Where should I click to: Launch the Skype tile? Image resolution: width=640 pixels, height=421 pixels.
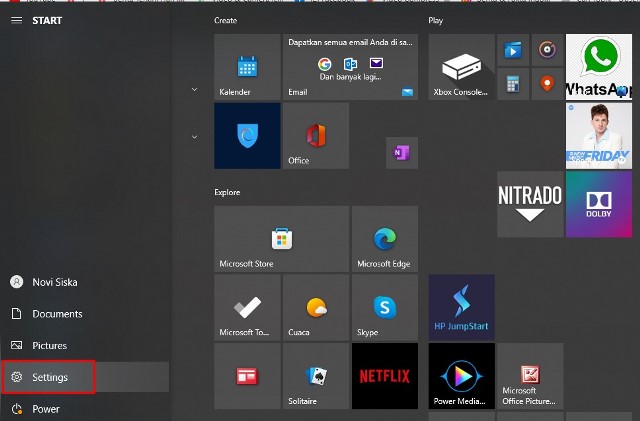384,307
